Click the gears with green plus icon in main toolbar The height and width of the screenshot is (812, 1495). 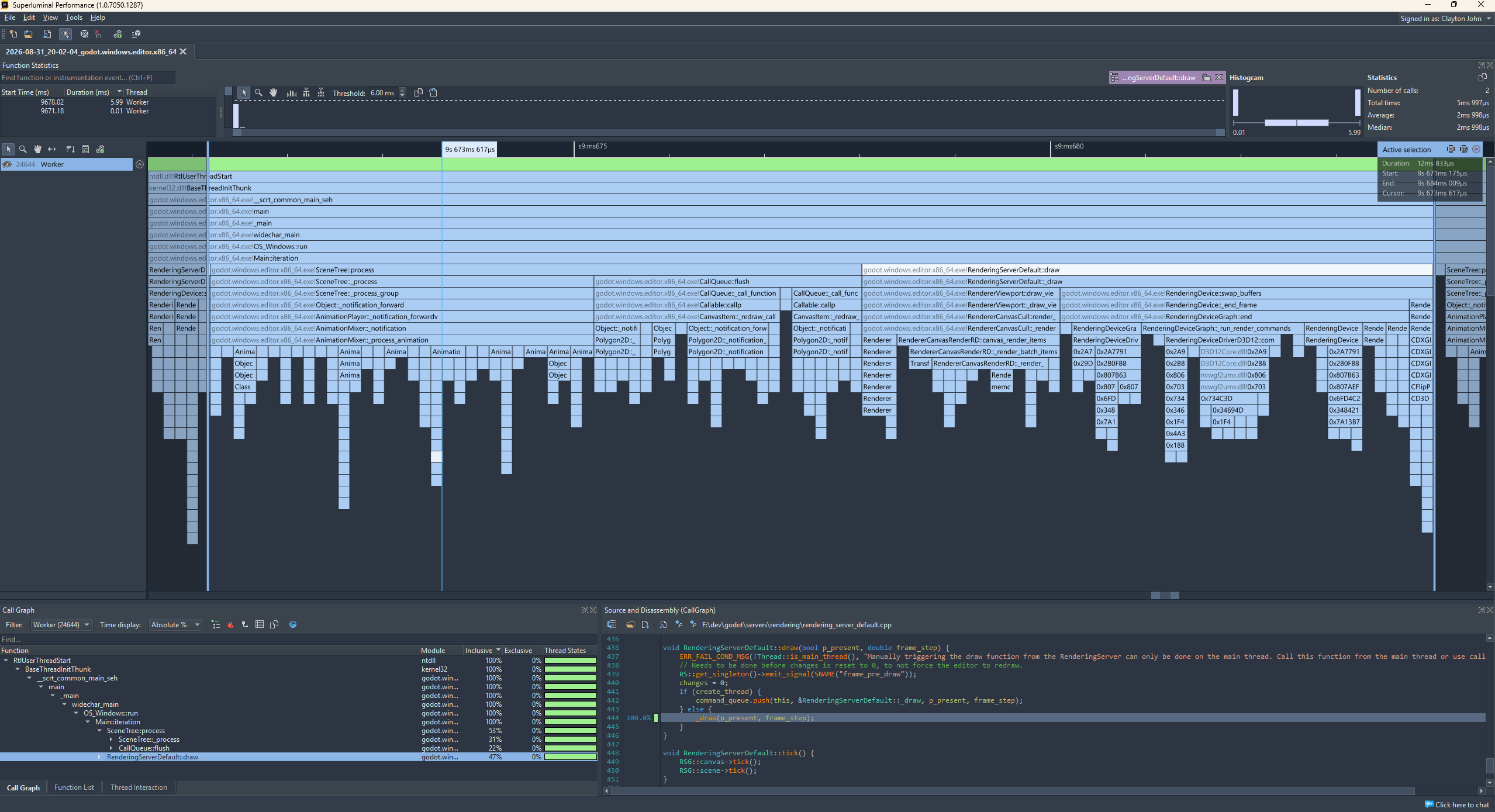(x=118, y=34)
